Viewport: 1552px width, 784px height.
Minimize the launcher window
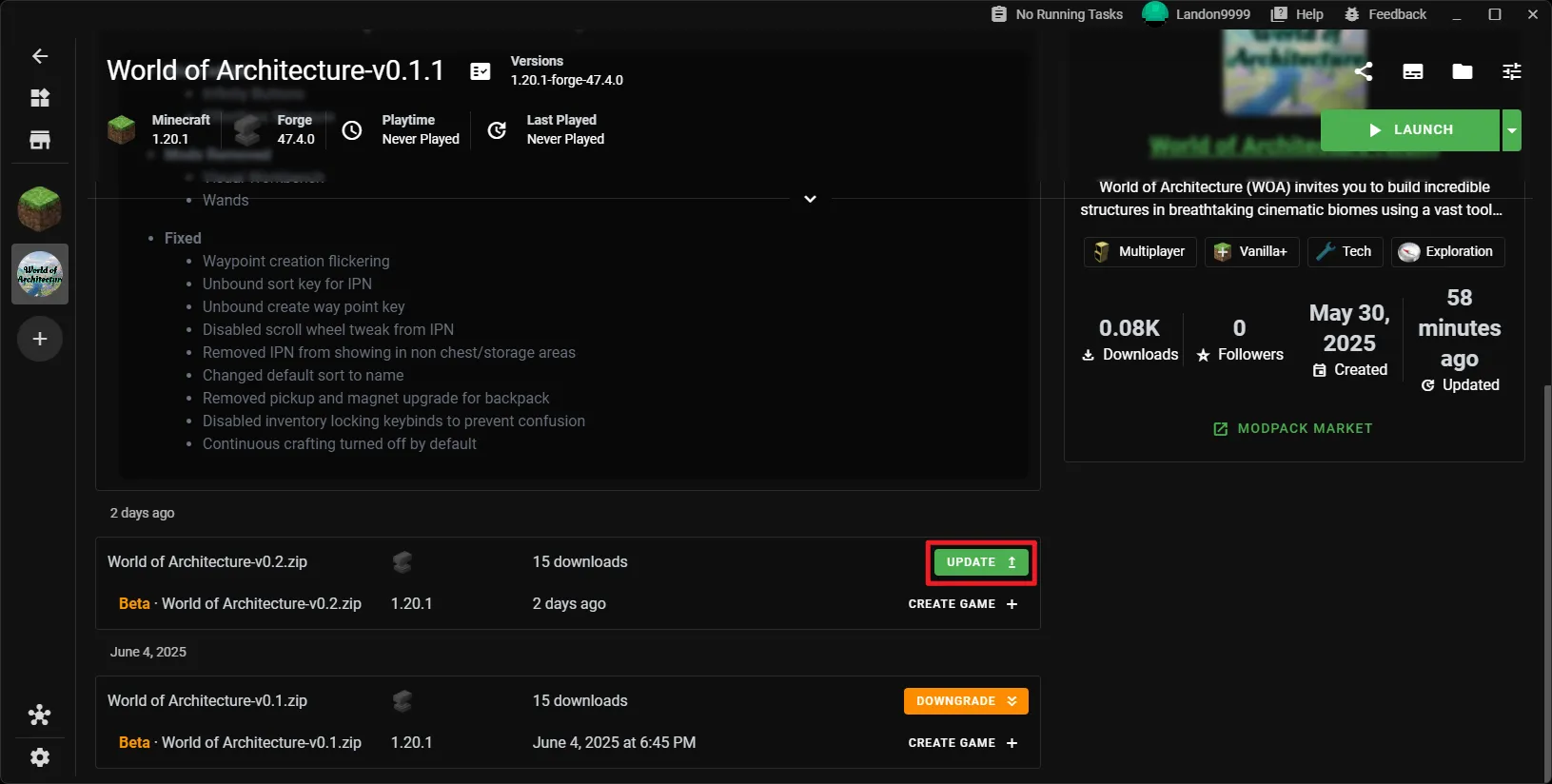pyautogui.click(x=1457, y=14)
